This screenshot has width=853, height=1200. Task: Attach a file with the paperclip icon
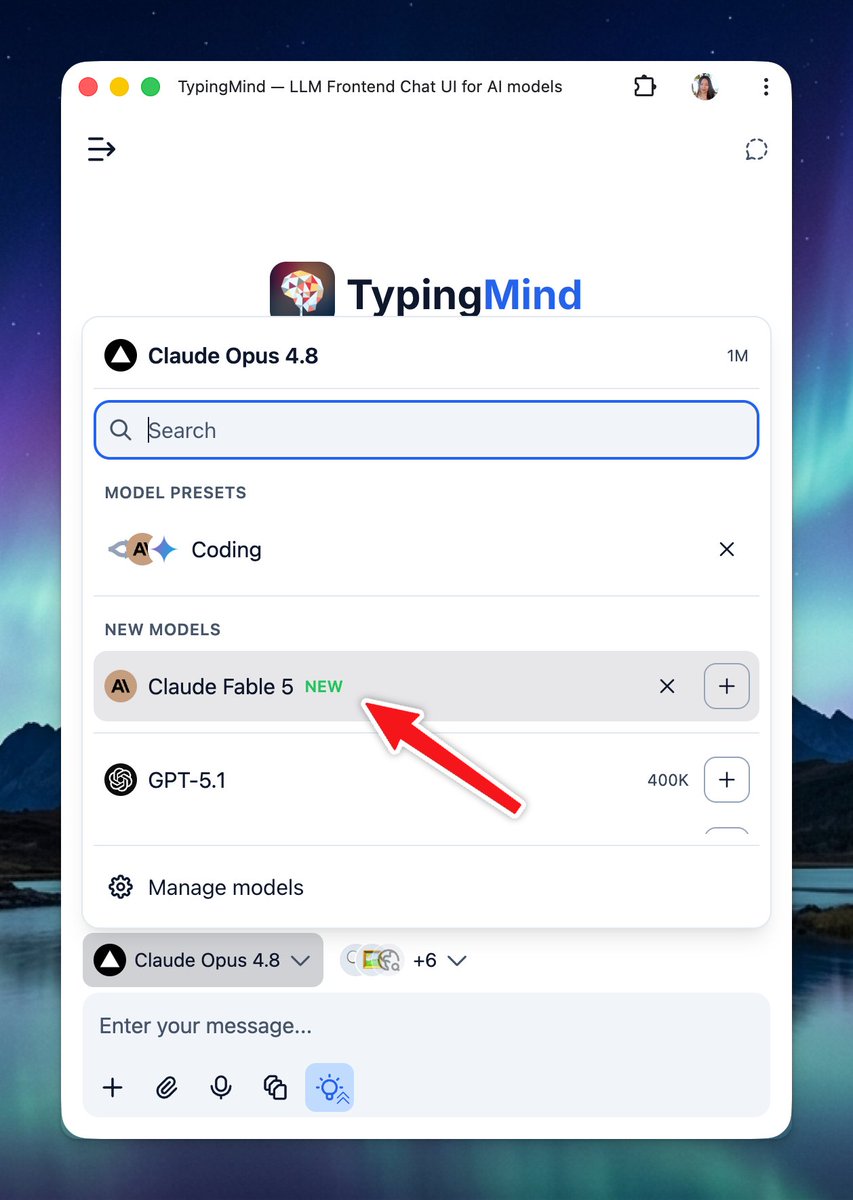click(x=167, y=1087)
